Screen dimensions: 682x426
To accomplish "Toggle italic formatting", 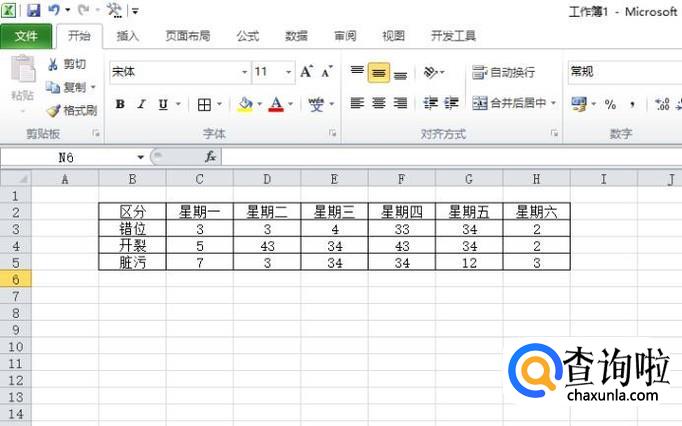I will coord(141,104).
